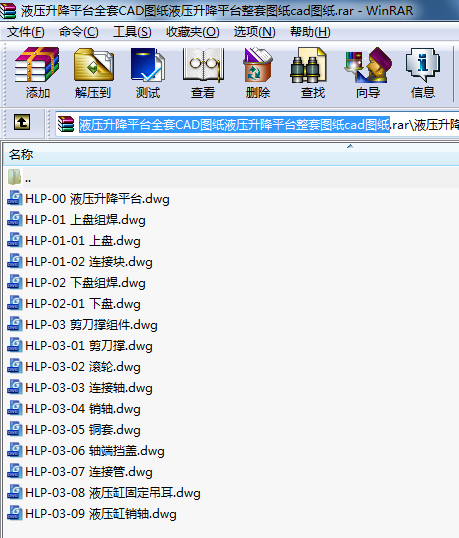Image resolution: width=459 pixels, height=538 pixels.
Task: Show archive 信息 (Info)
Action: (x=423, y=65)
